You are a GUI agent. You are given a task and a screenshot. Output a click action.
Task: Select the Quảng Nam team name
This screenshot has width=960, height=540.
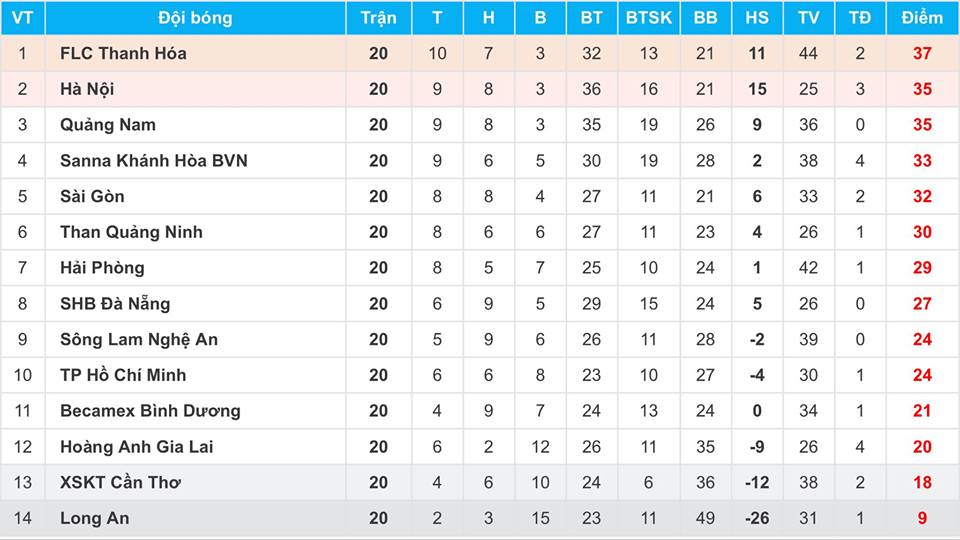point(108,125)
